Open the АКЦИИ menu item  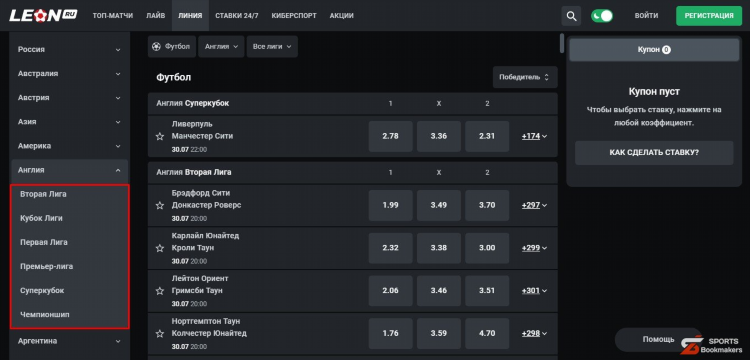click(x=342, y=16)
